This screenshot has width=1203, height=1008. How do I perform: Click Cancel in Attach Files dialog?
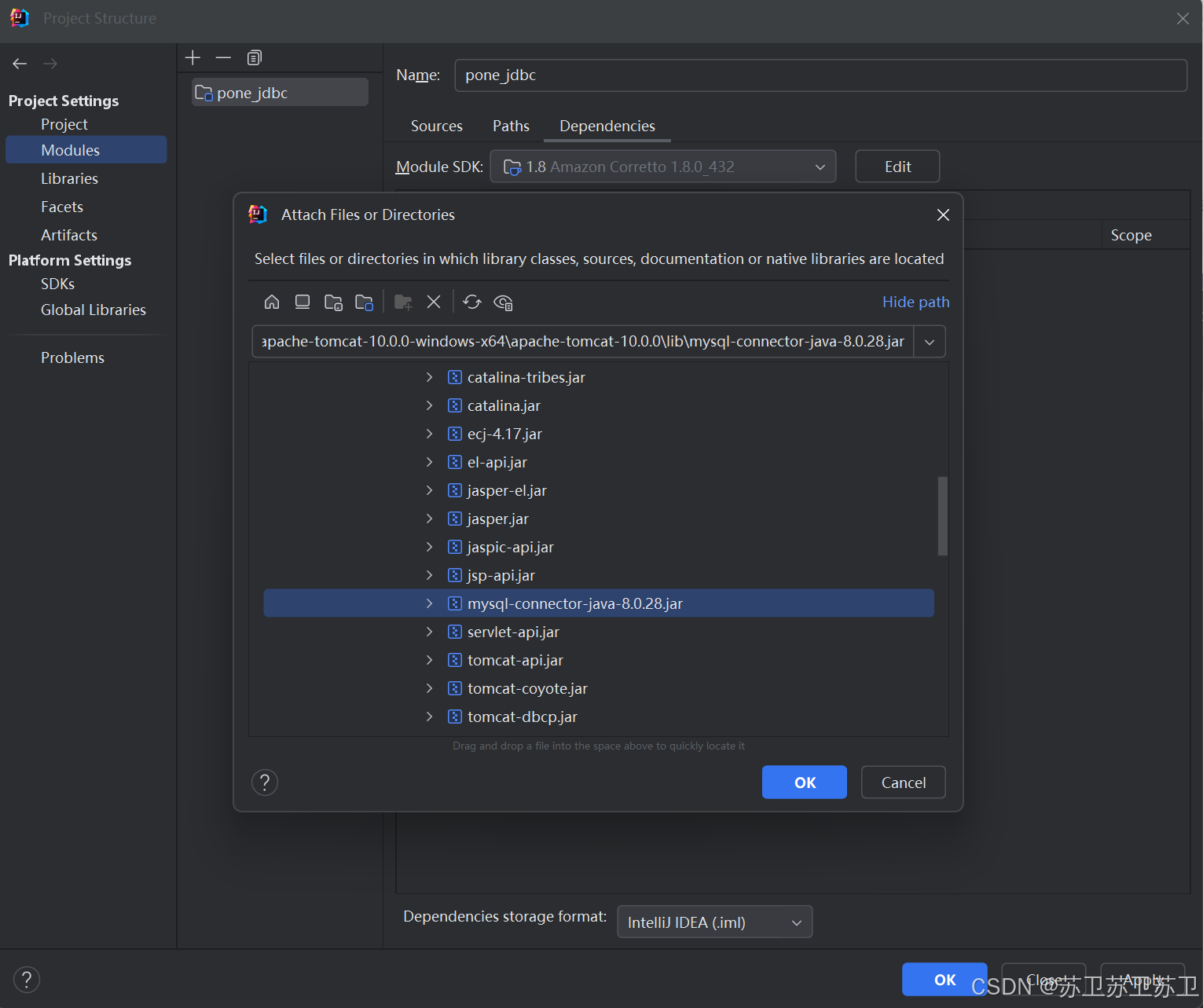904,783
